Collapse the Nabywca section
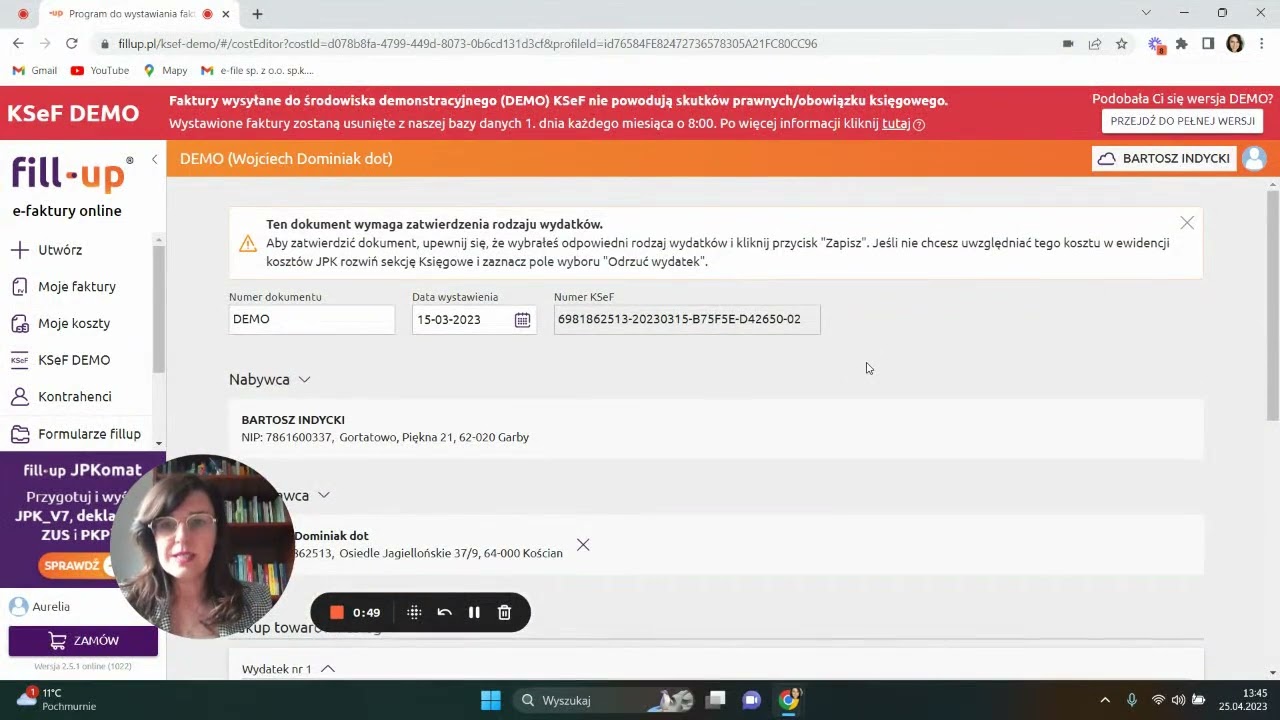 [304, 380]
